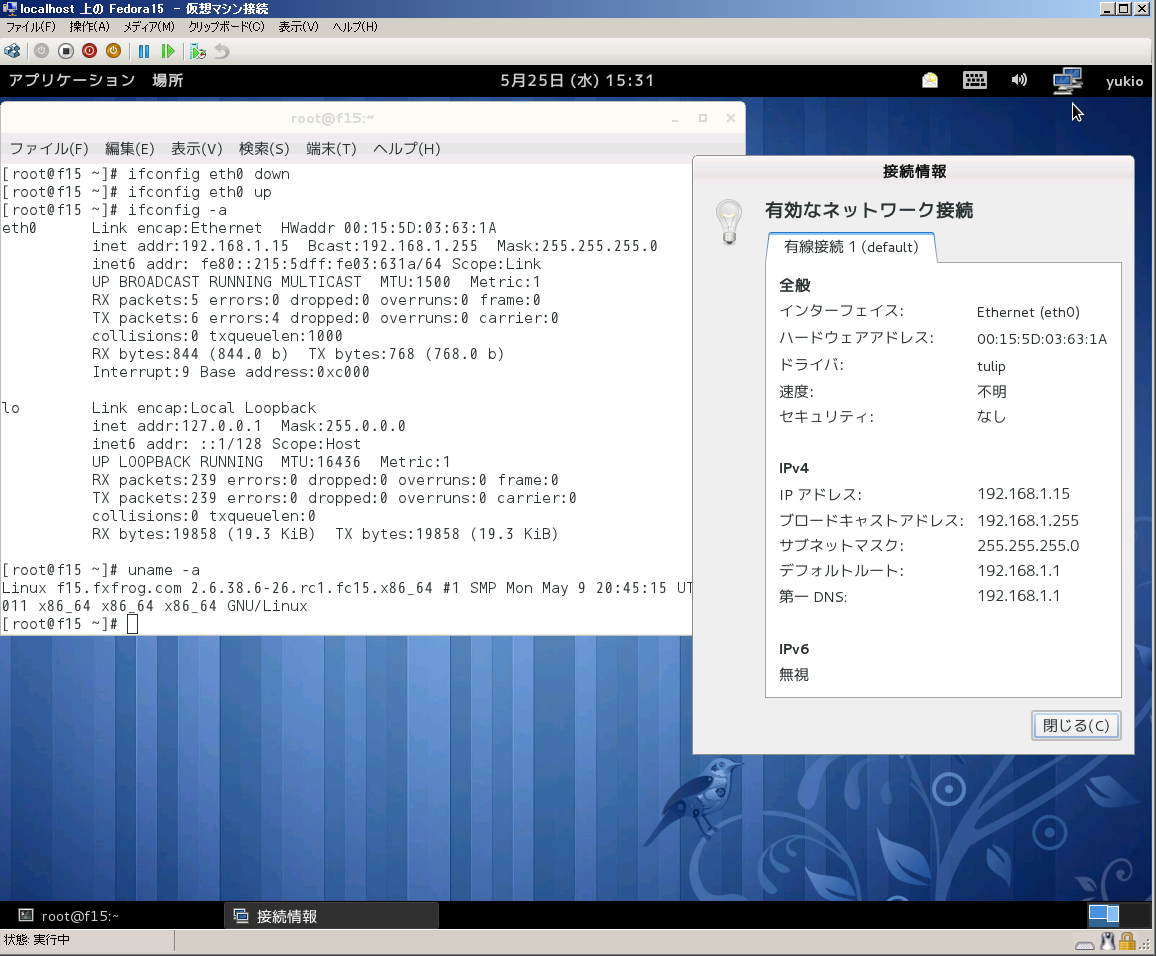Expand the 場所 places menu

pos(167,81)
